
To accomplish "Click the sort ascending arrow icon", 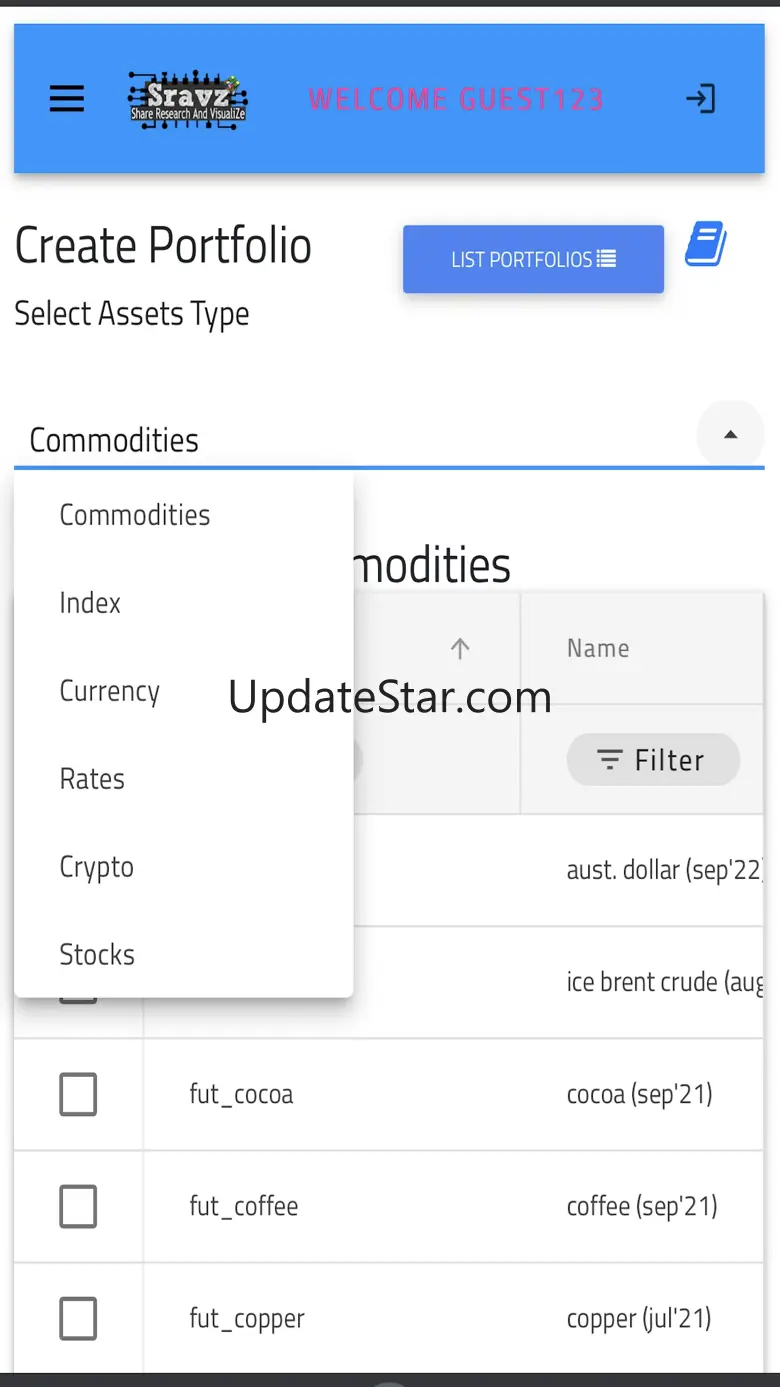I will [x=460, y=649].
